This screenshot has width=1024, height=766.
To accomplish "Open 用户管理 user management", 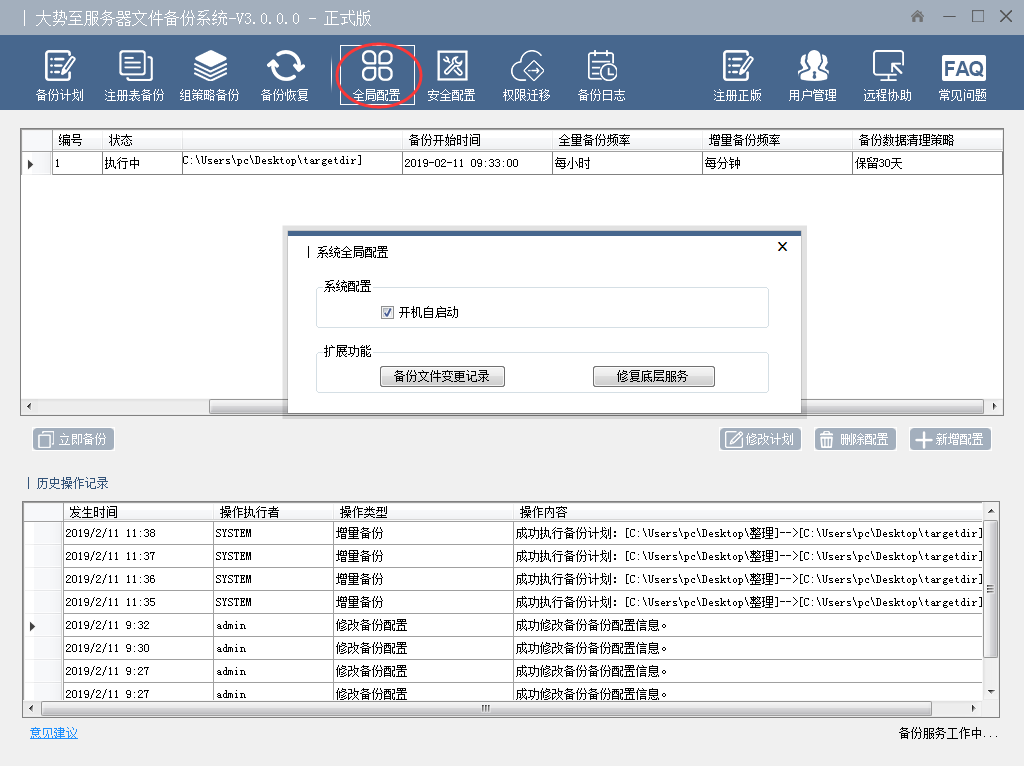I will [812, 75].
